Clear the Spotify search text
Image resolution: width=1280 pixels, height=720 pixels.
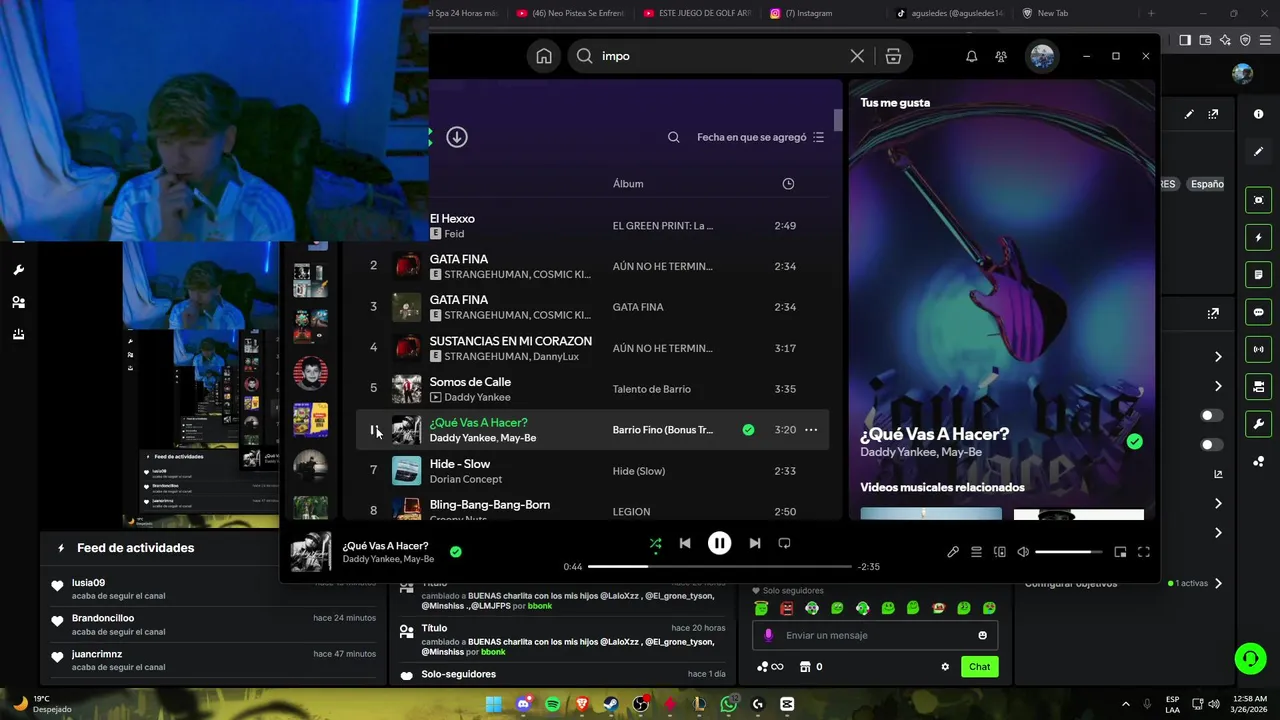(857, 56)
